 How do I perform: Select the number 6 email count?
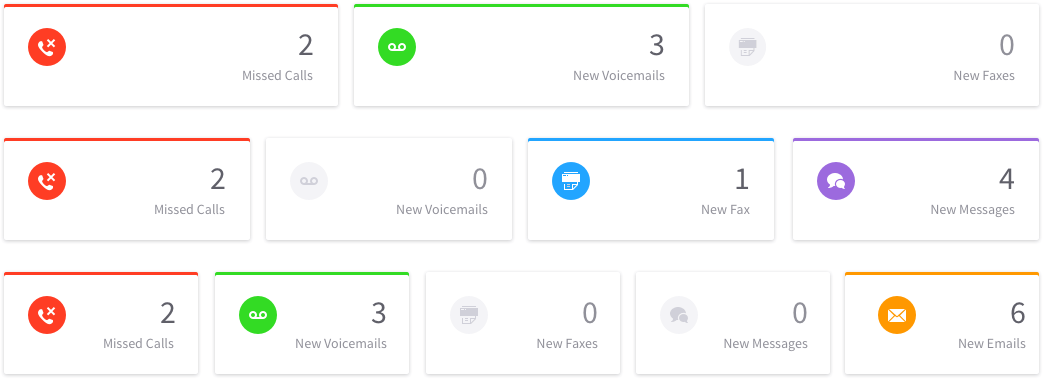(x=1018, y=313)
